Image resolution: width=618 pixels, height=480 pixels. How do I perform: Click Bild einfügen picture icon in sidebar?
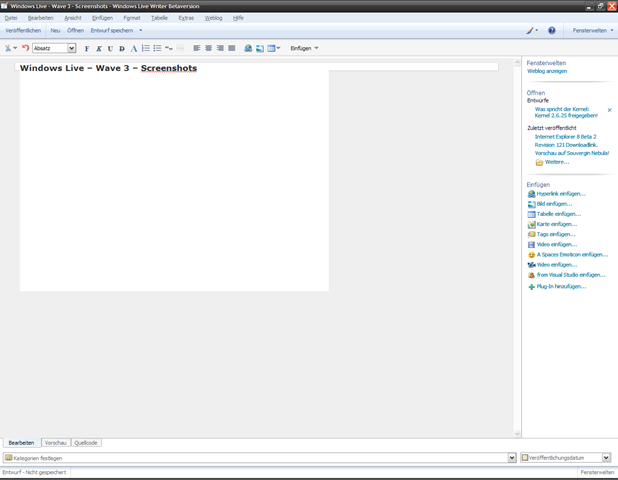531,204
